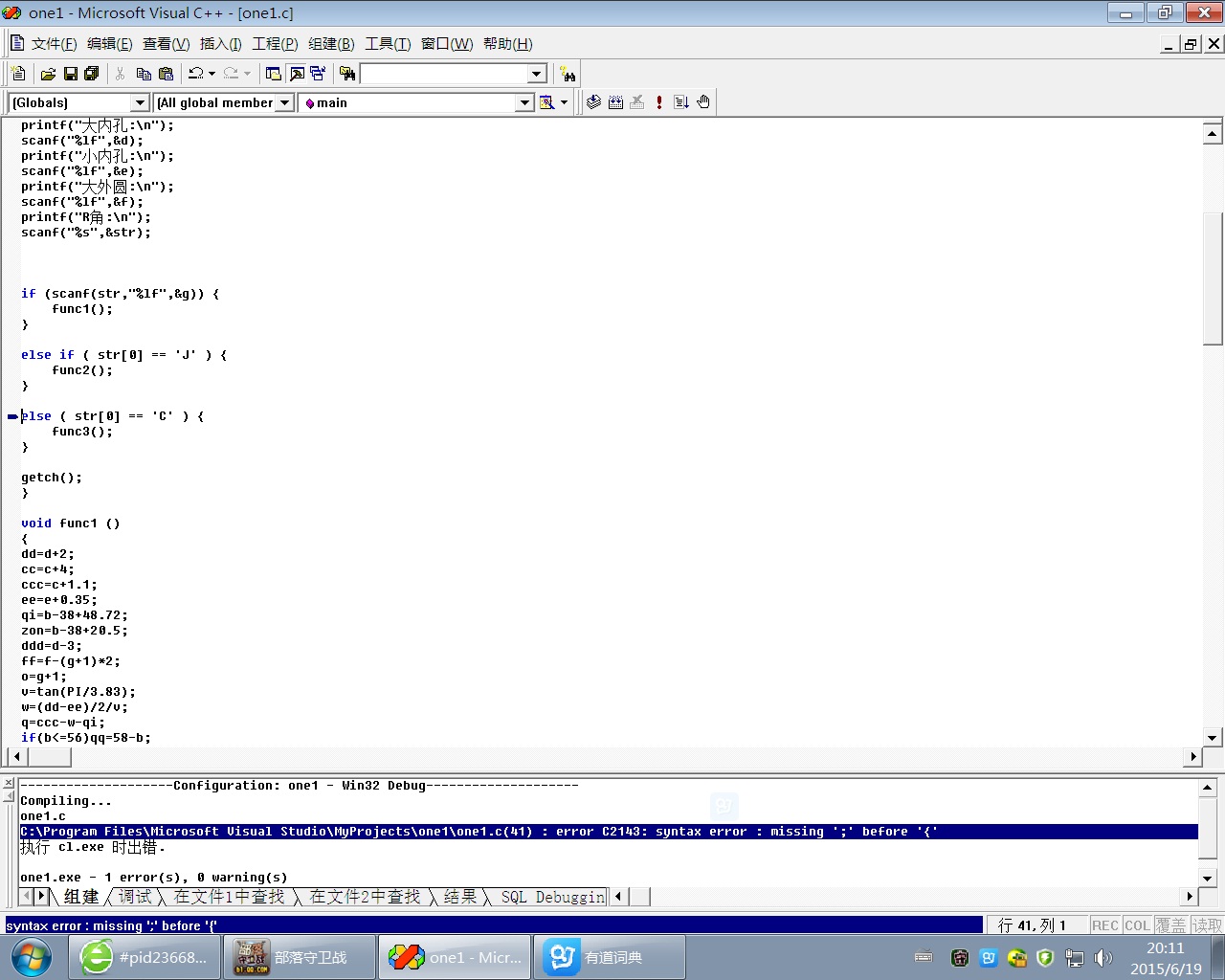The width and height of the screenshot is (1225, 980).
Task: Toggle the Output window icon
Action: 297,74
